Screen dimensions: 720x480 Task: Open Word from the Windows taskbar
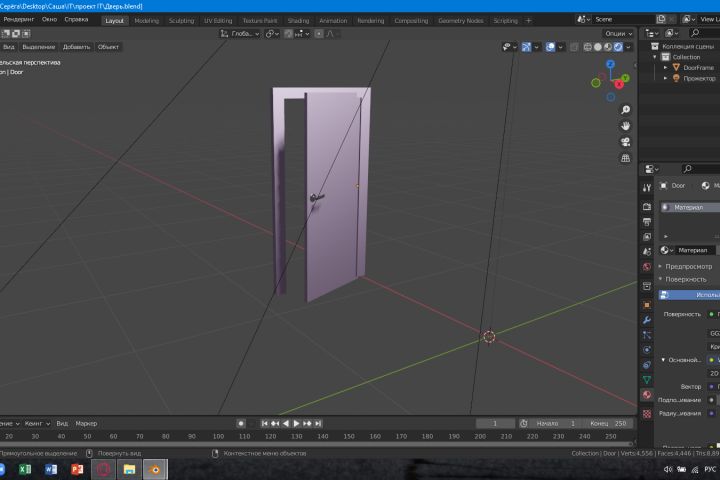(x=51, y=469)
